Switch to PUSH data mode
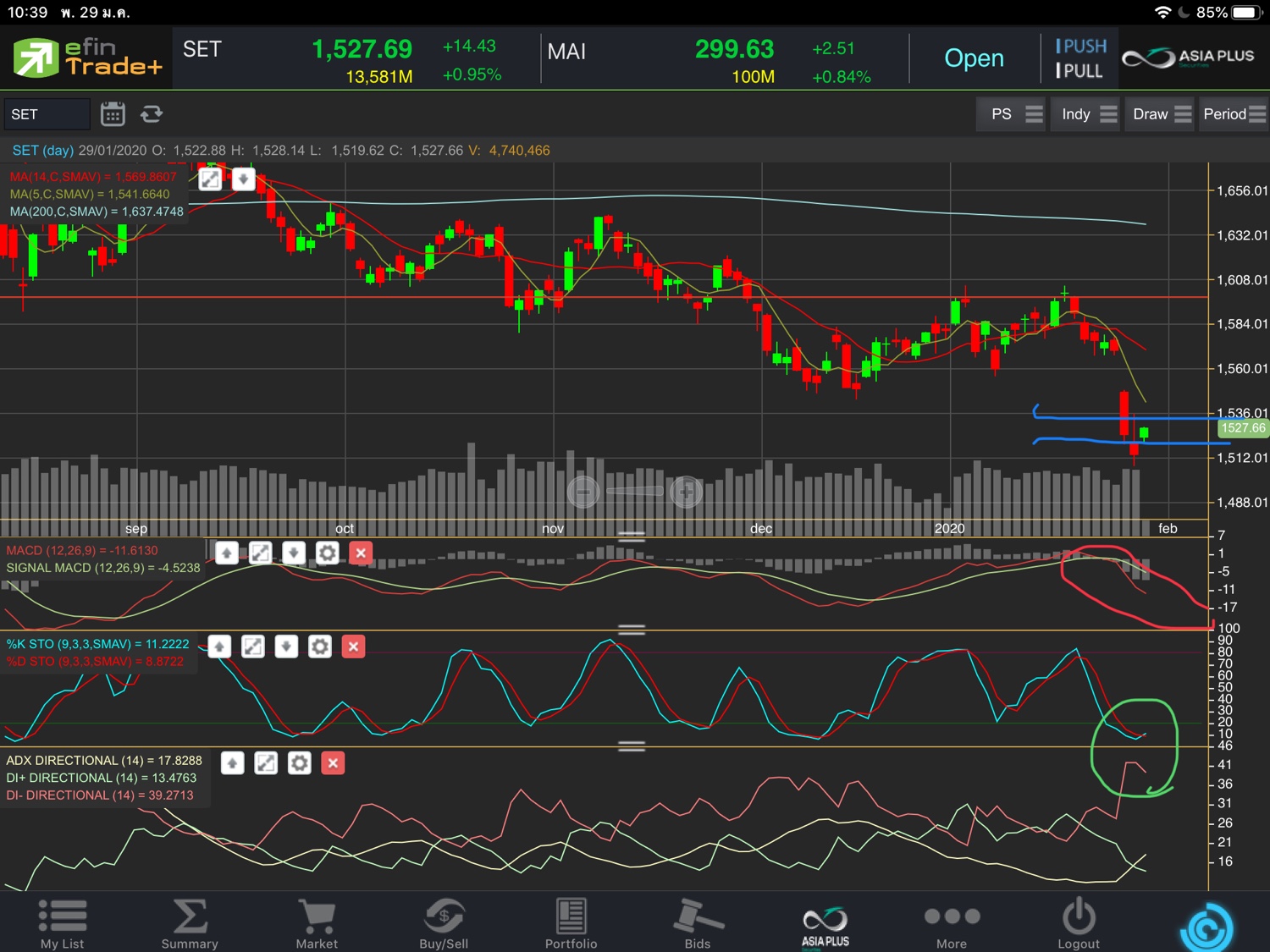This screenshot has width=1270, height=952. tap(1081, 47)
